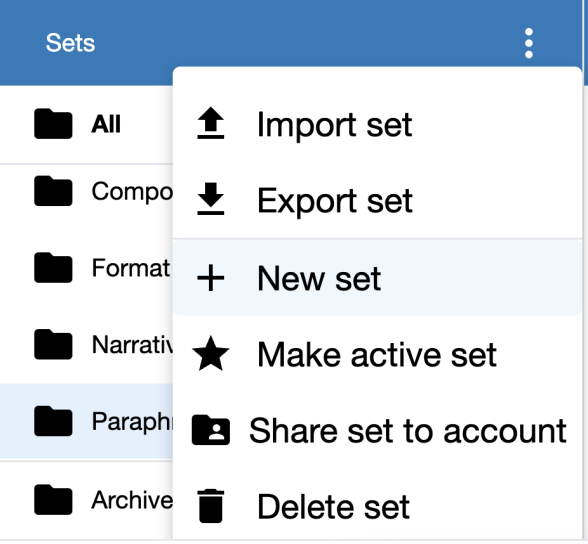Choose Delete set from the menu
588x544 pixels.
(x=377, y=507)
